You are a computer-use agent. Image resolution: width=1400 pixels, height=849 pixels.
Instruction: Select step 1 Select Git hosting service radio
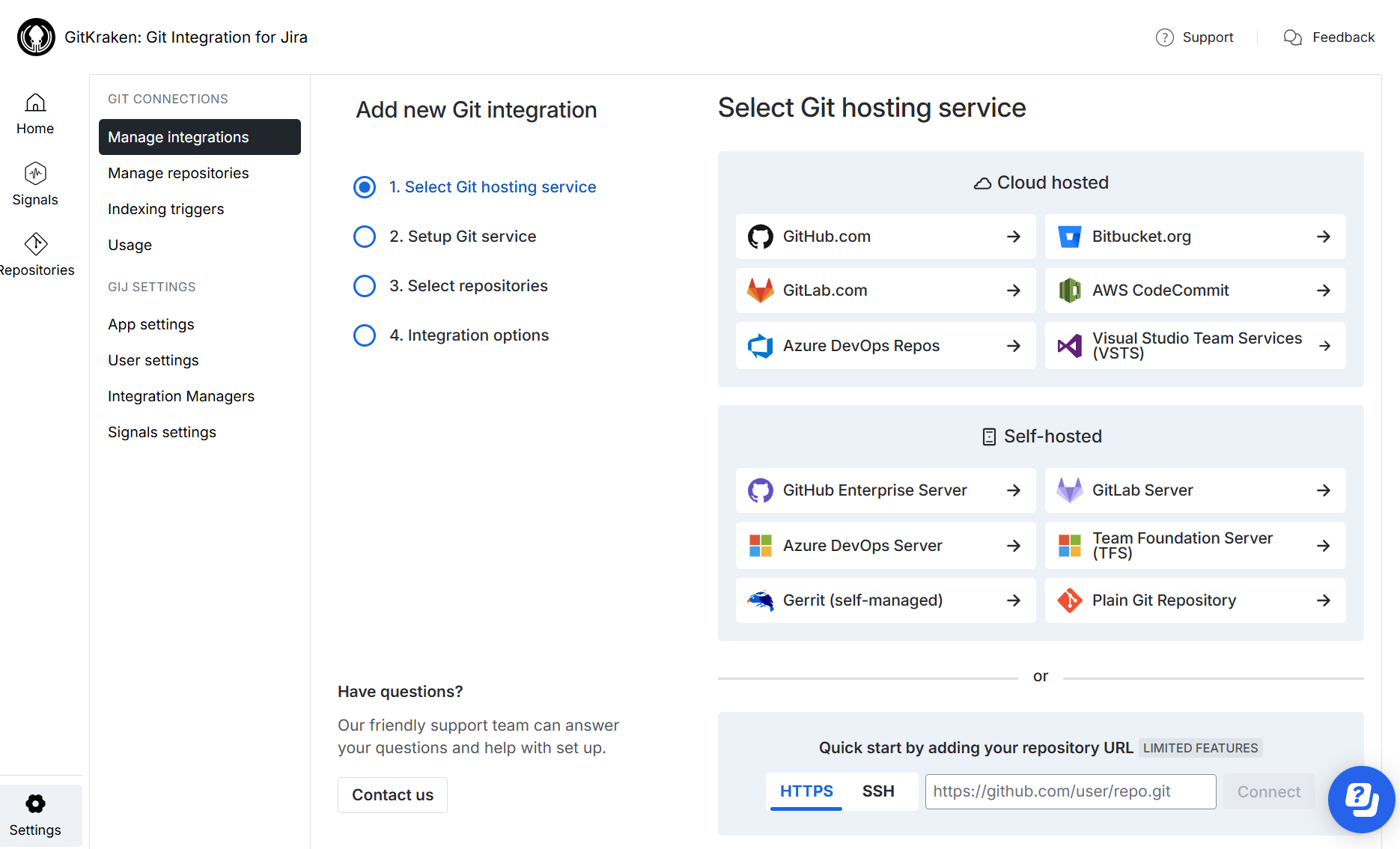(365, 187)
